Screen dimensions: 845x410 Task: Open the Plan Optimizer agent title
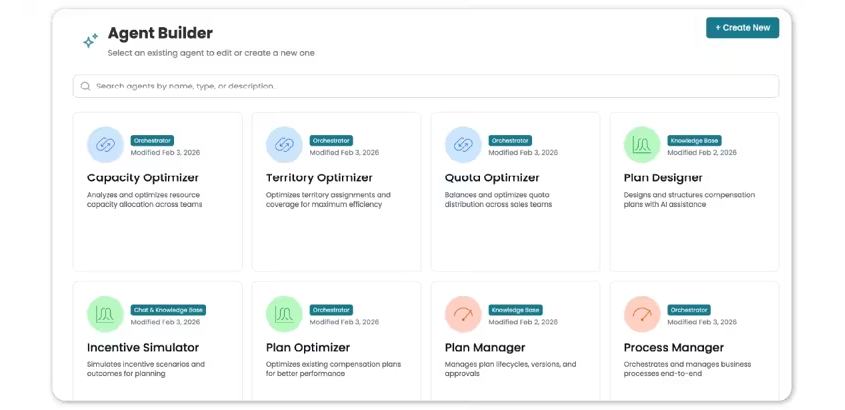click(x=308, y=348)
